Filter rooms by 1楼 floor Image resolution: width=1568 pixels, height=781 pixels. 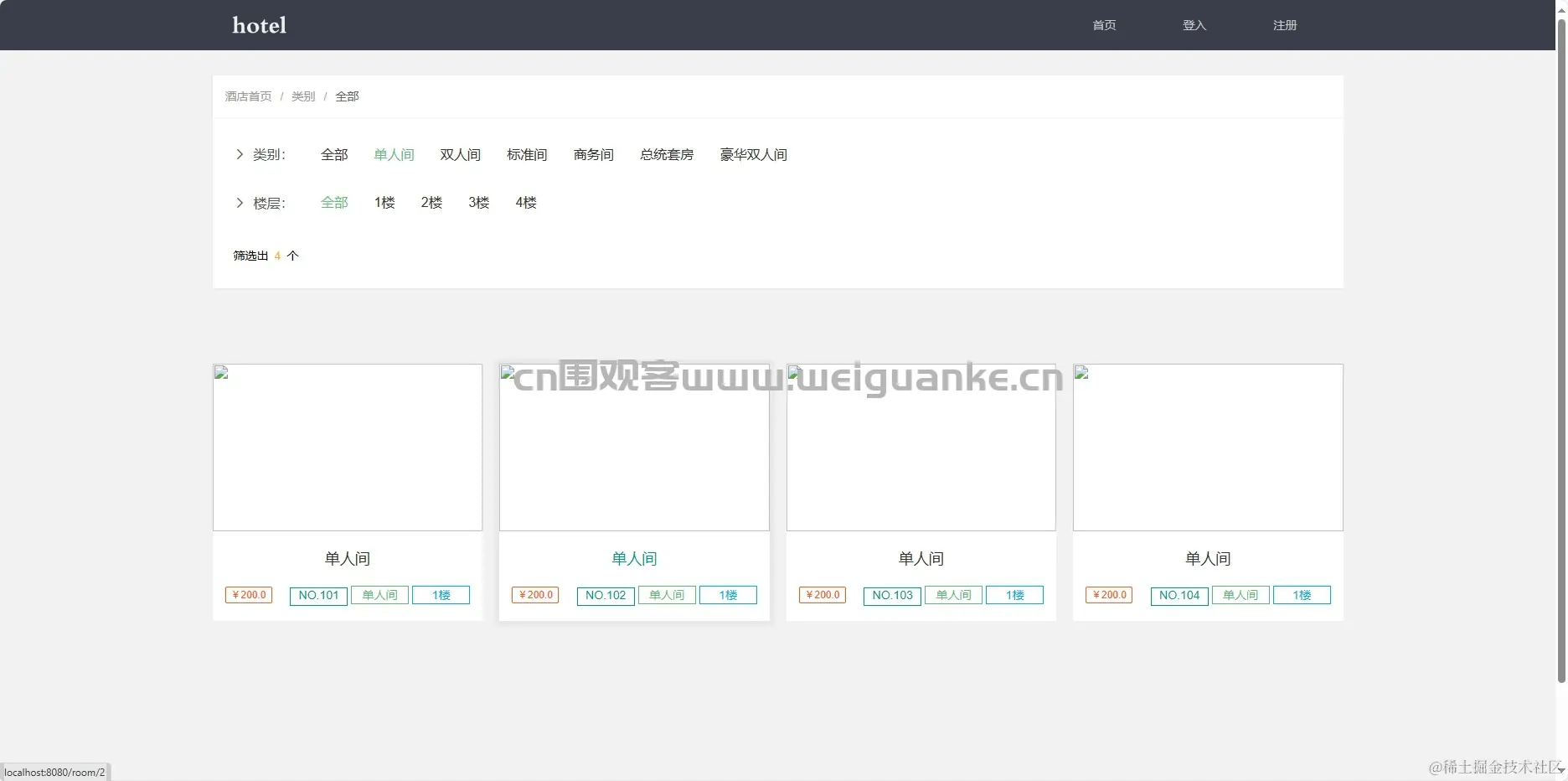coord(384,203)
